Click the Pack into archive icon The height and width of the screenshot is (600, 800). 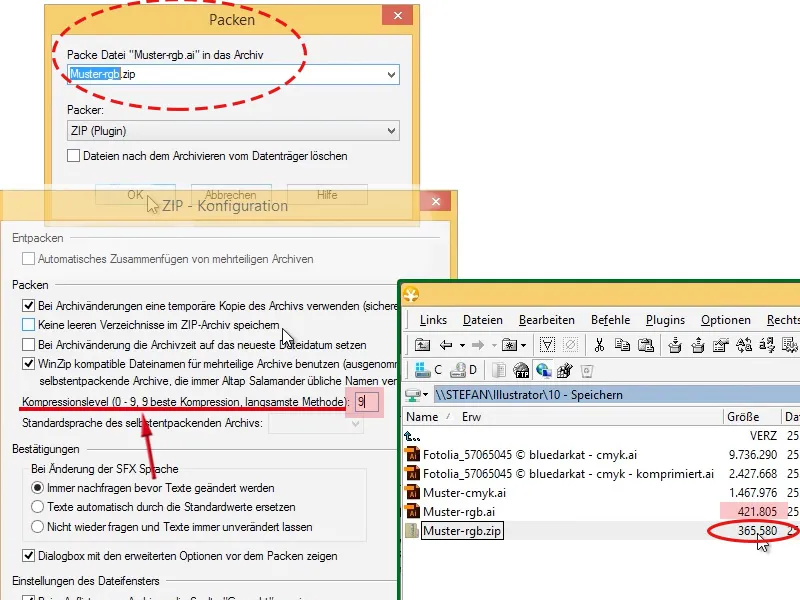pyautogui.click(x=674, y=345)
